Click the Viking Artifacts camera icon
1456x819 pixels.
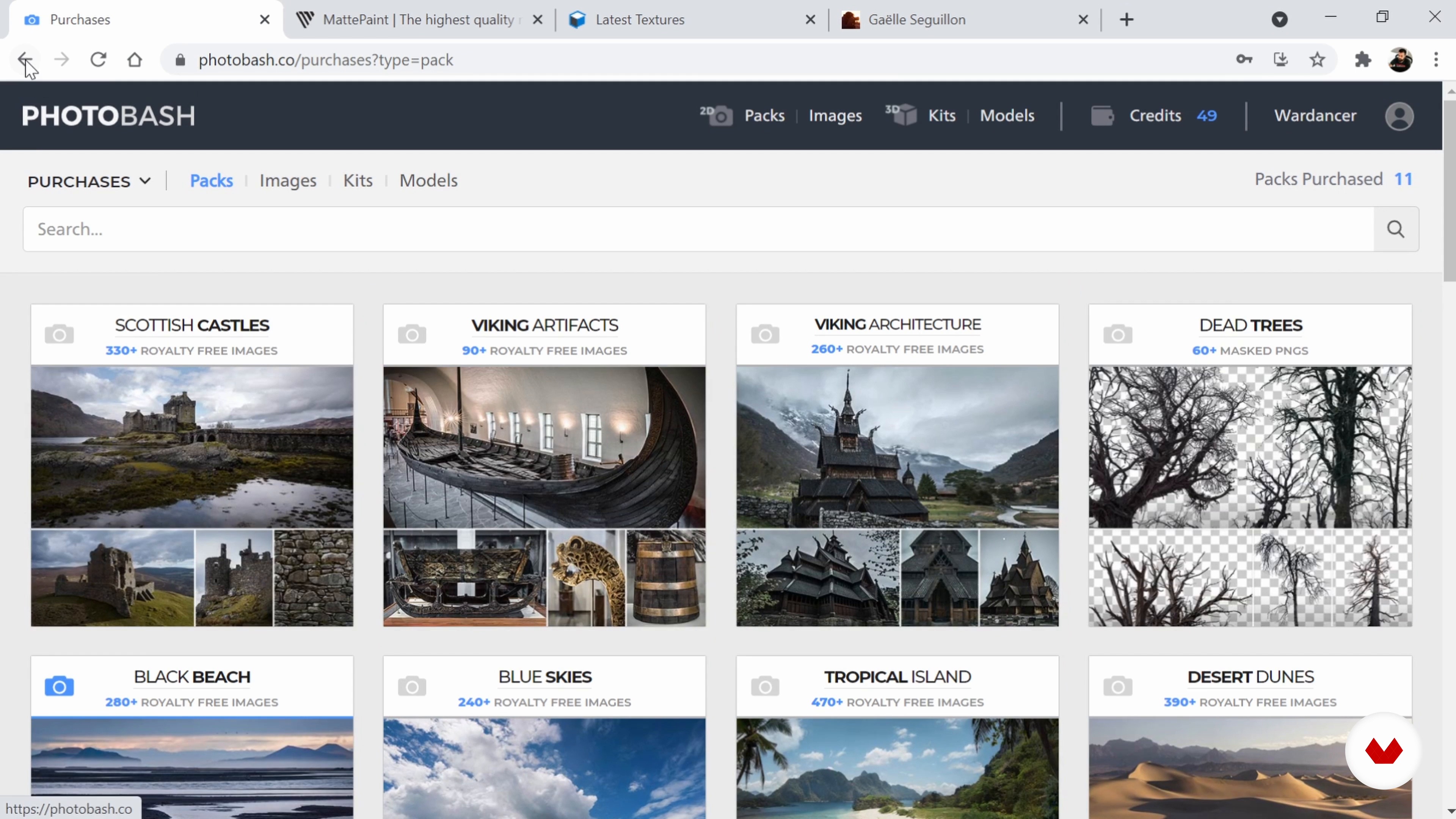(412, 334)
